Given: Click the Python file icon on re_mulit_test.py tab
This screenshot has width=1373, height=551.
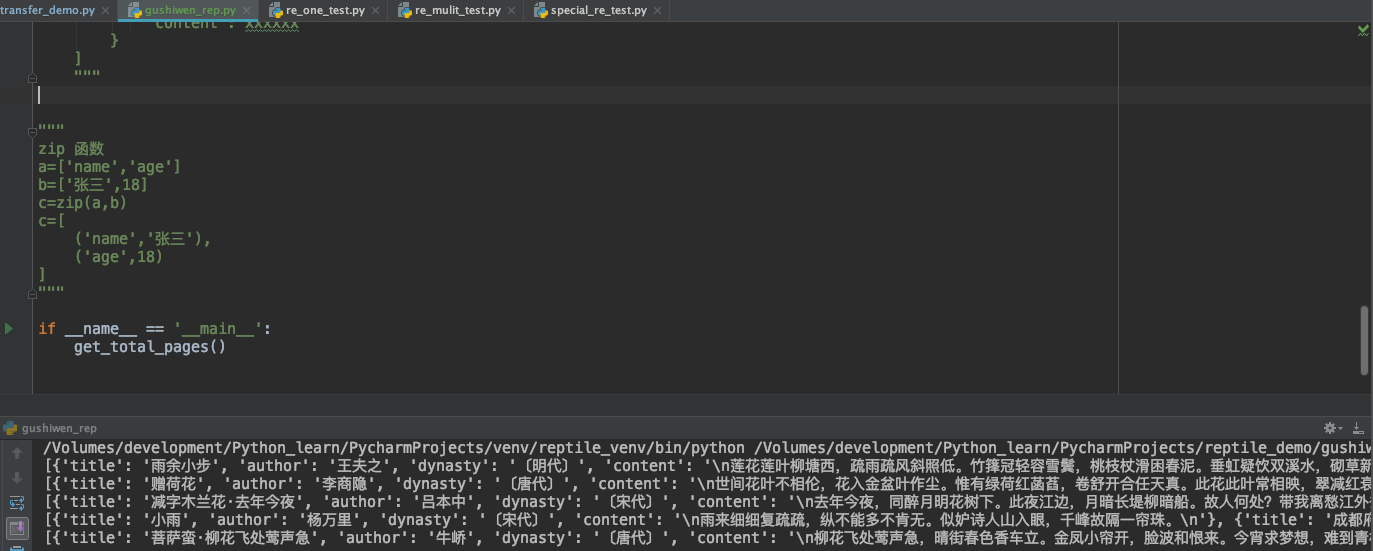Looking at the screenshot, I should coord(404,11).
